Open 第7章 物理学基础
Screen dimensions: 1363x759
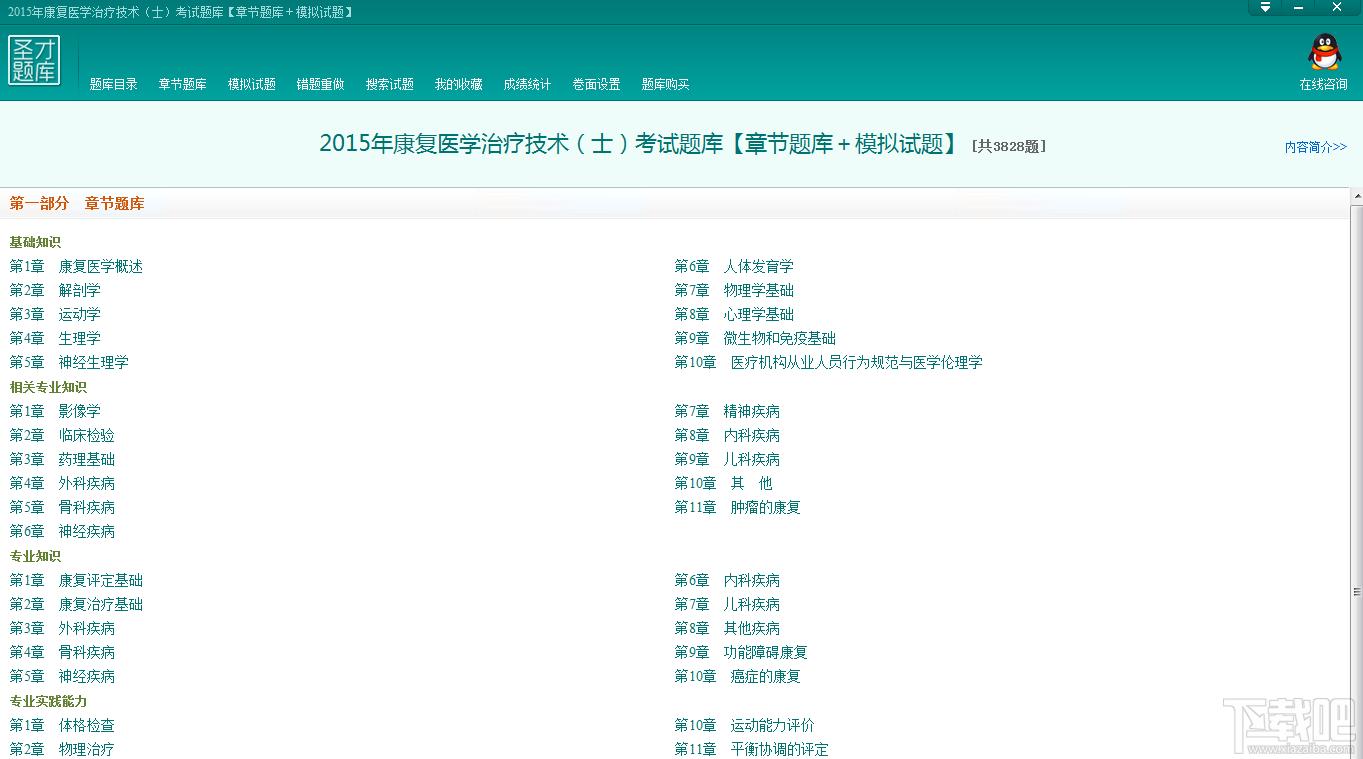pos(734,290)
